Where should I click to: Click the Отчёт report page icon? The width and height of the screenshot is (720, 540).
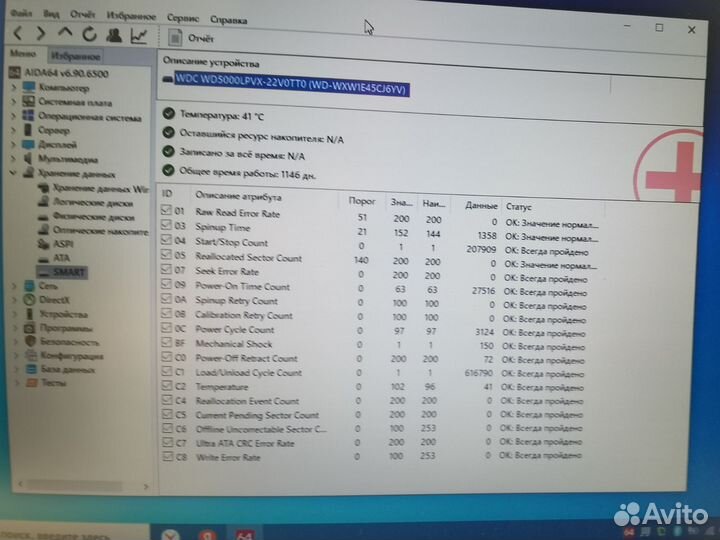pyautogui.click(x=175, y=37)
